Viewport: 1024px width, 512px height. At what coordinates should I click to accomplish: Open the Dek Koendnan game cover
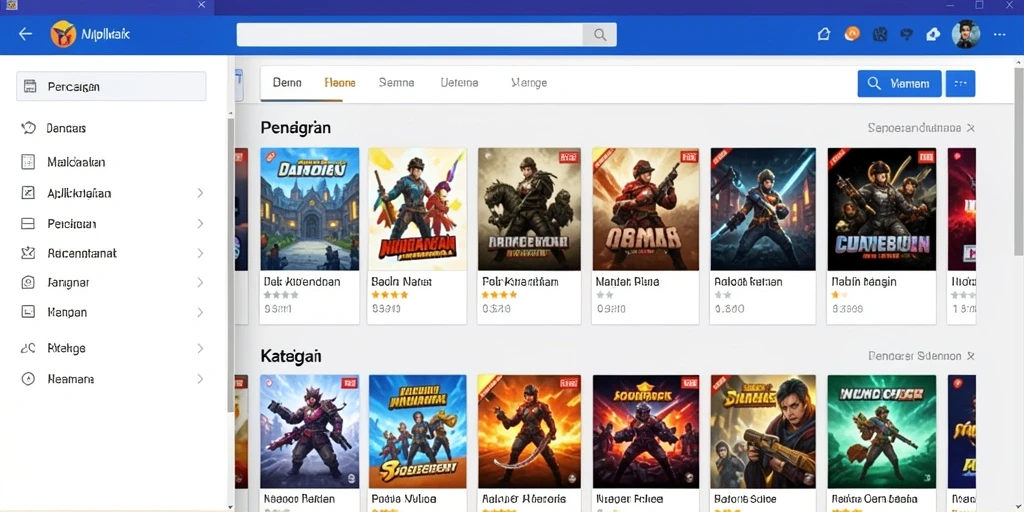pos(310,209)
